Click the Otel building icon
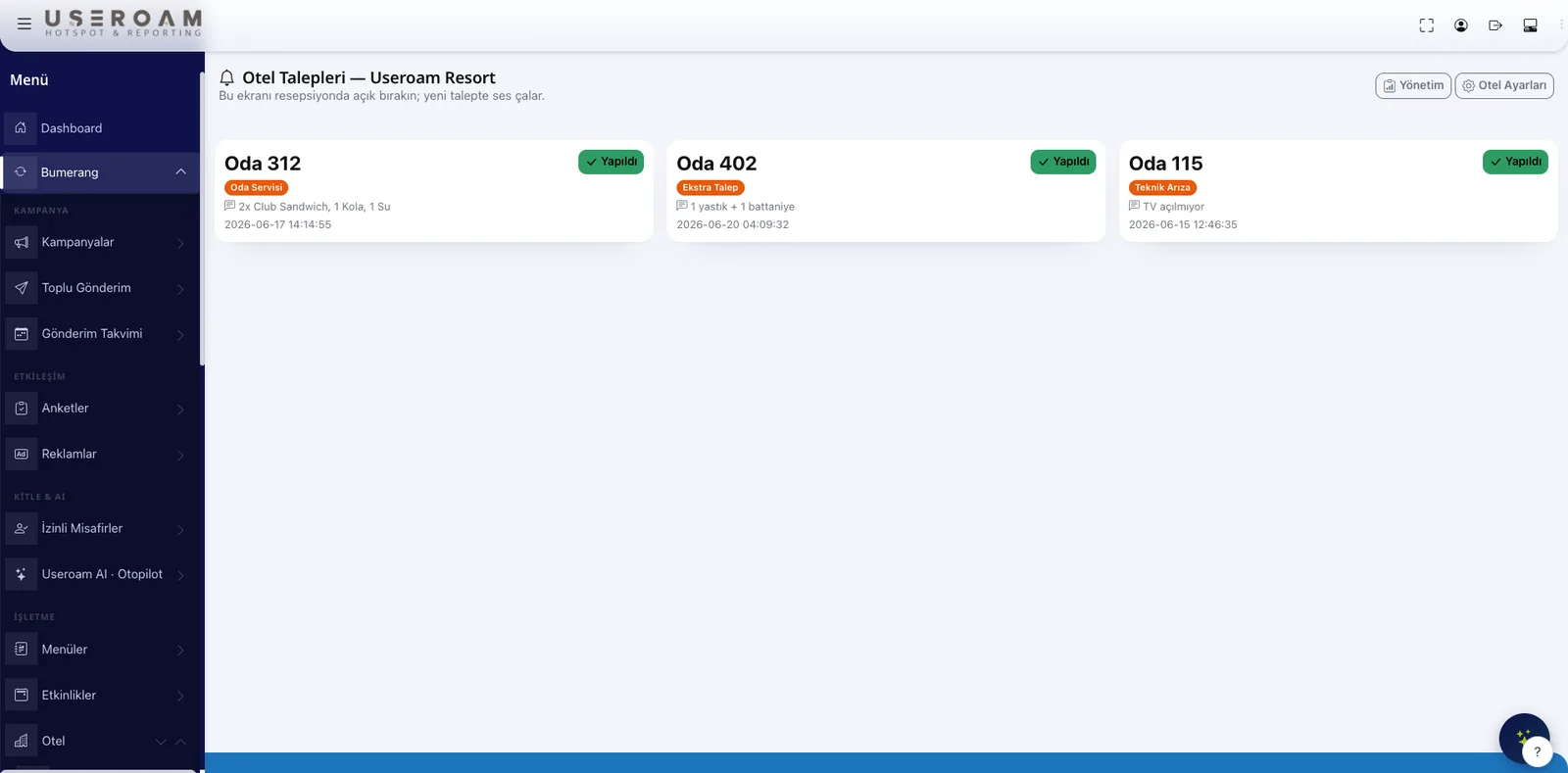The height and width of the screenshot is (773, 1568). click(x=22, y=742)
